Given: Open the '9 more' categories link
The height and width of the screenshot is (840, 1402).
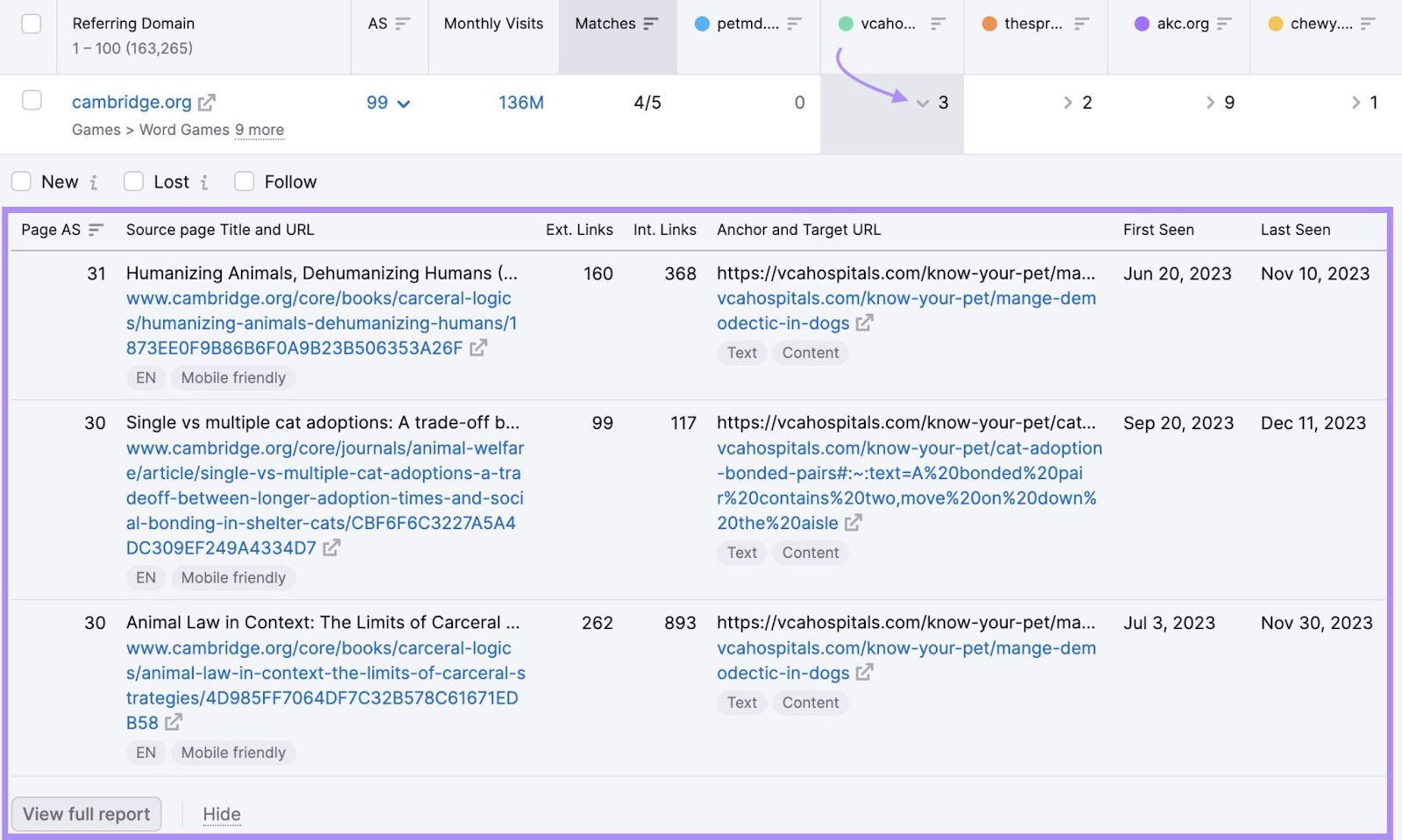Looking at the screenshot, I should [259, 130].
